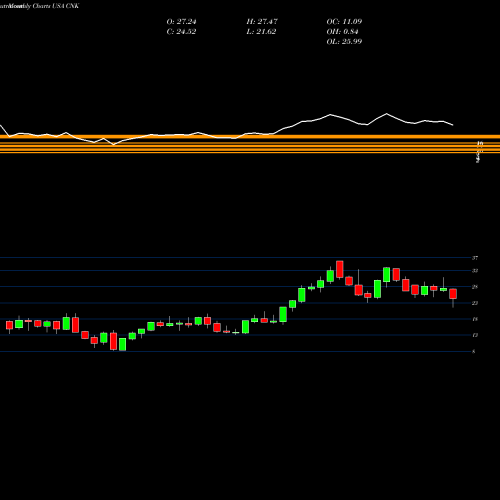The image size is (500, 500).
Task: Click price axis label '37'
Action: point(475,258)
